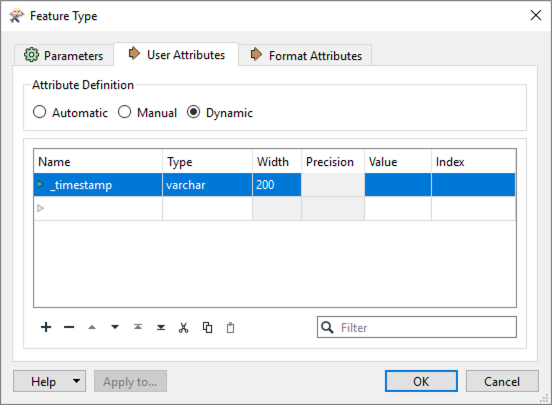Add a new attribute with the plus icon
The height and width of the screenshot is (405, 552).
[x=46, y=327]
